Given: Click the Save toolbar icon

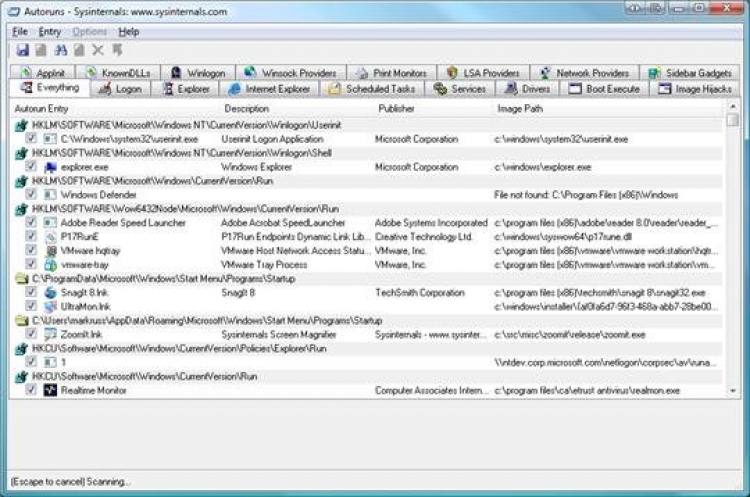Looking at the screenshot, I should (22, 50).
